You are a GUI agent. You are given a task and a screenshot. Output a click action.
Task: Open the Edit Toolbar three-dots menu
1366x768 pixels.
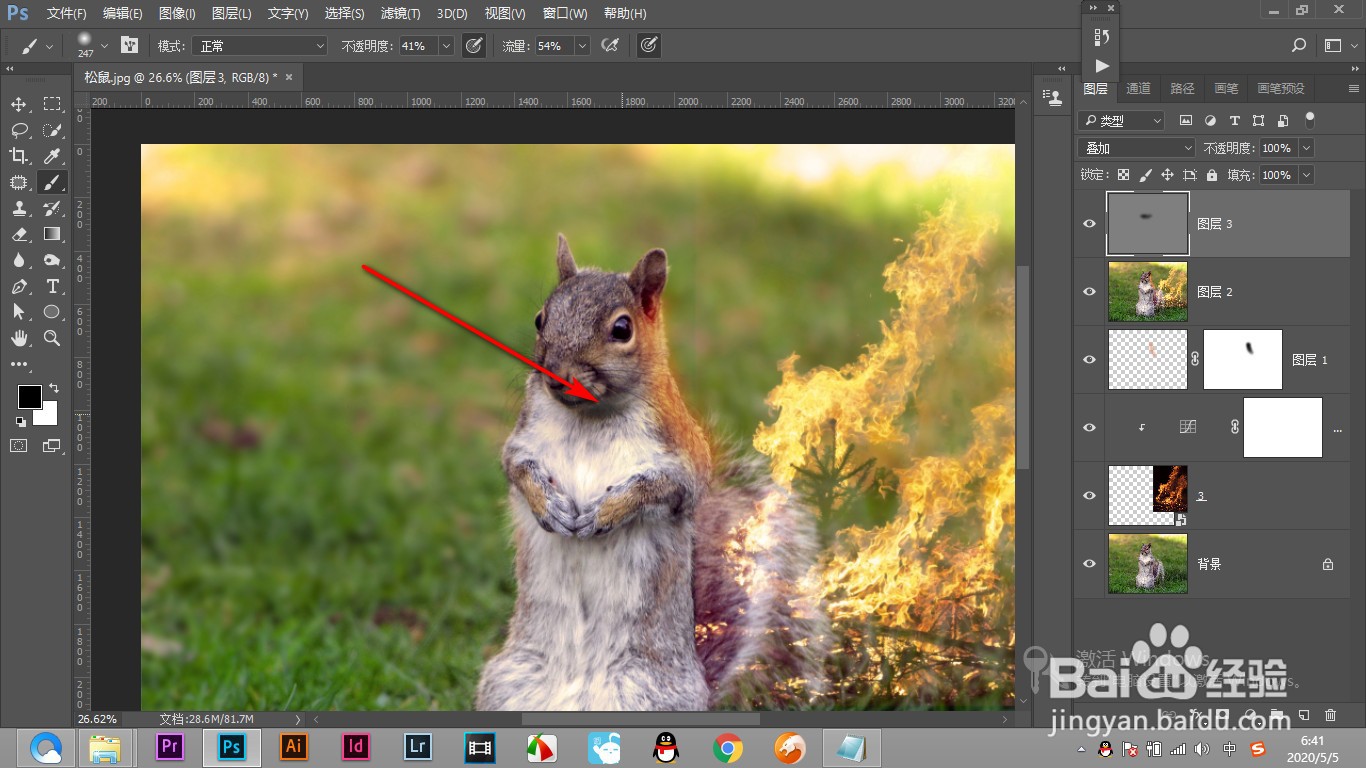(19, 365)
